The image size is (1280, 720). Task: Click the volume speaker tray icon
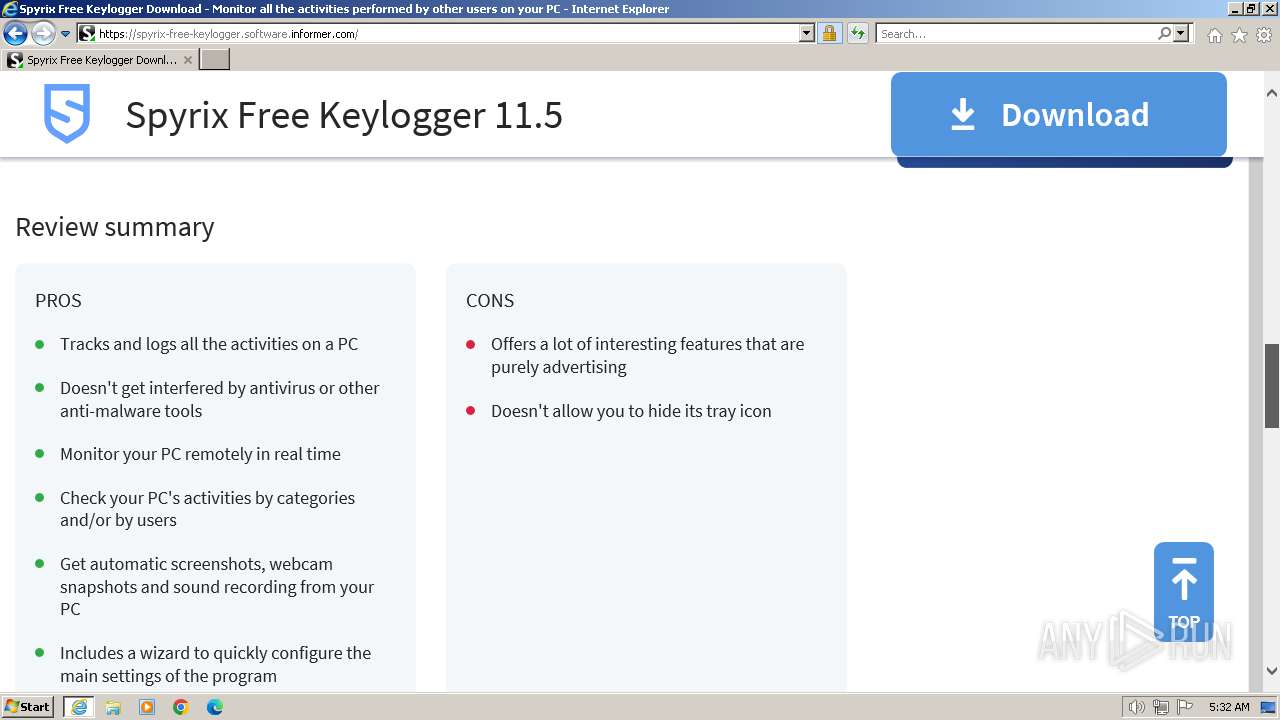pyautogui.click(x=1137, y=707)
